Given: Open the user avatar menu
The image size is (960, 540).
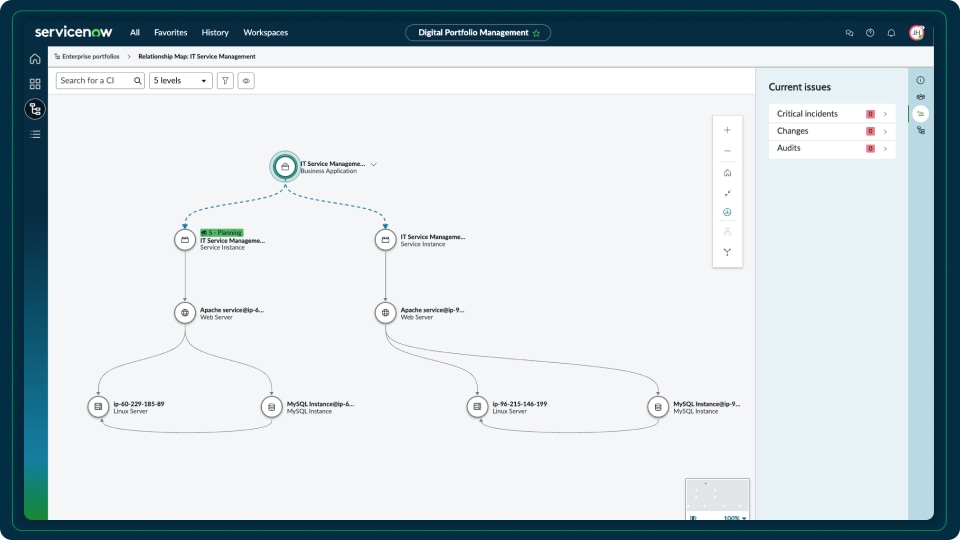Looking at the screenshot, I should pos(917,33).
